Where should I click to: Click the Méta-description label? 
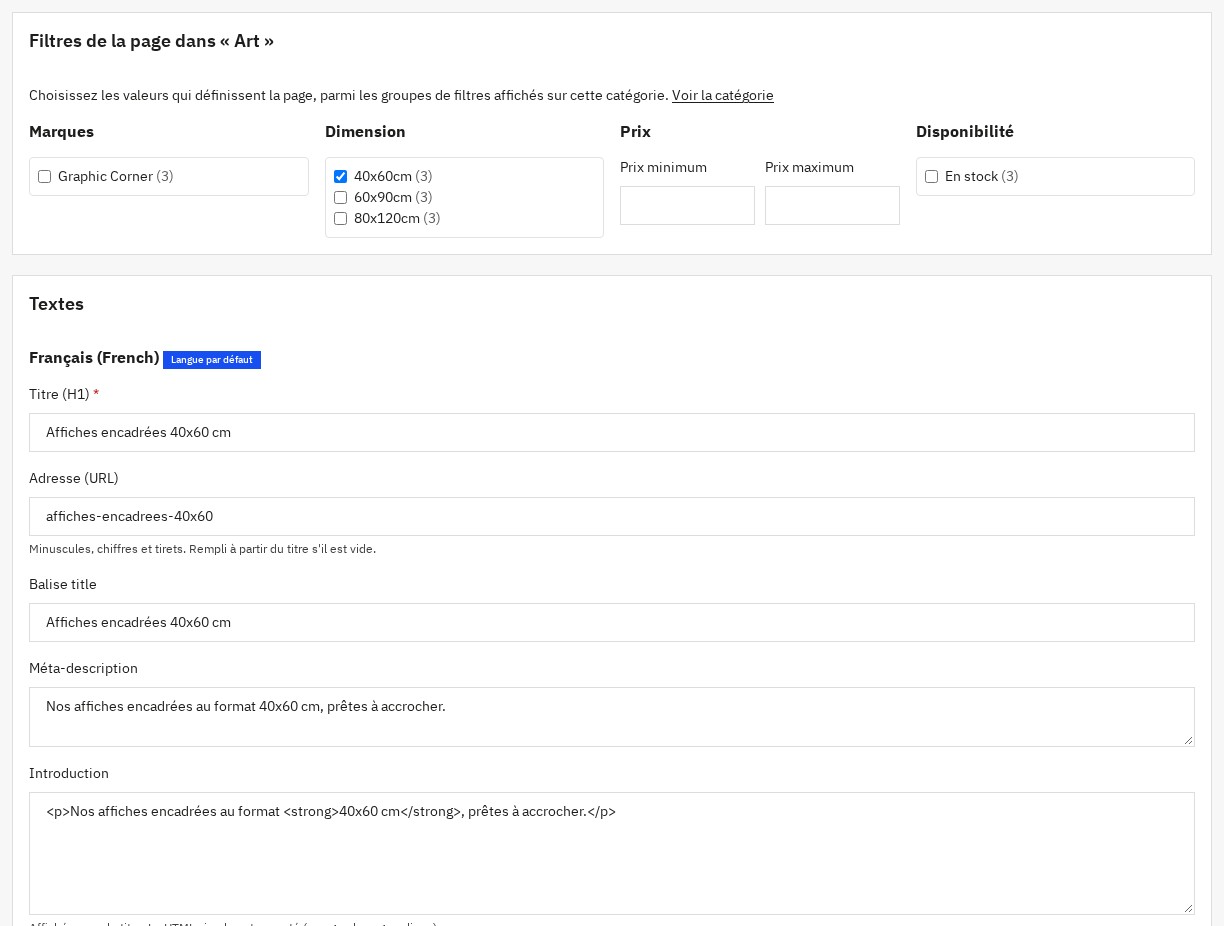[x=83, y=668]
